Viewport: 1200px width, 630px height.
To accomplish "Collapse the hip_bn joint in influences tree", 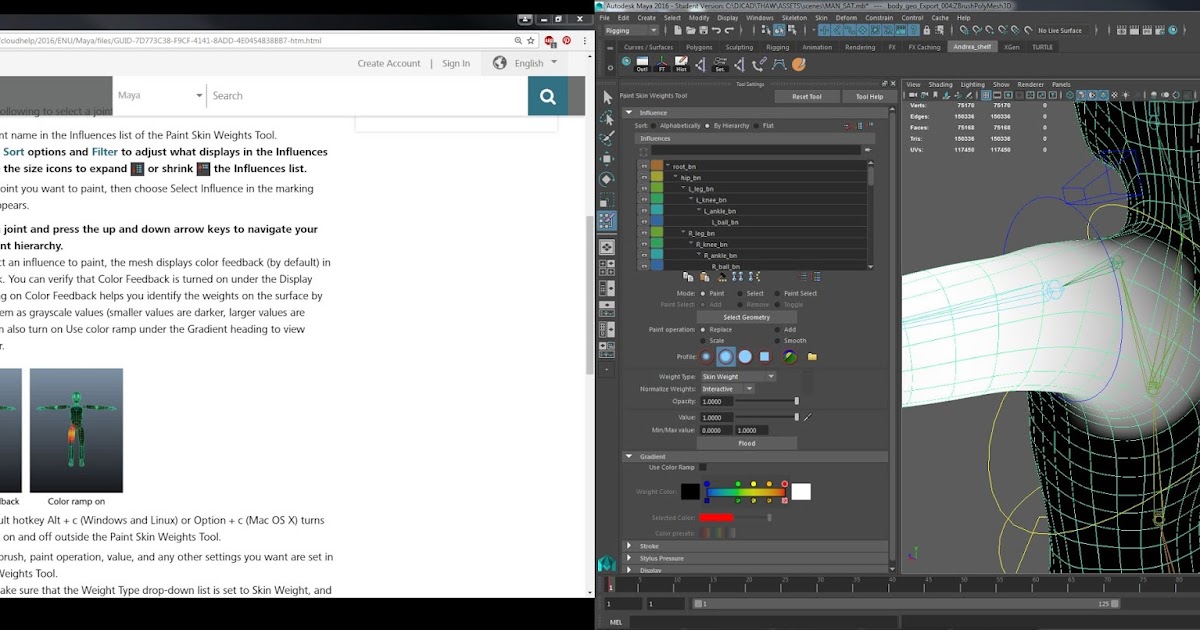I will [x=675, y=177].
